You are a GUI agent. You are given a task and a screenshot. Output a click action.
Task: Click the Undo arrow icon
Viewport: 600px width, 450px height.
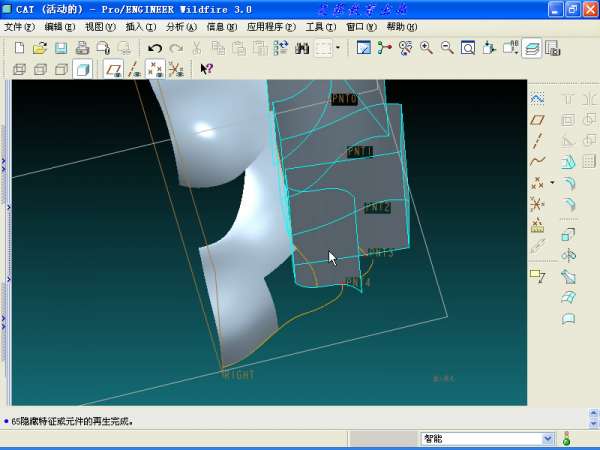(155, 48)
